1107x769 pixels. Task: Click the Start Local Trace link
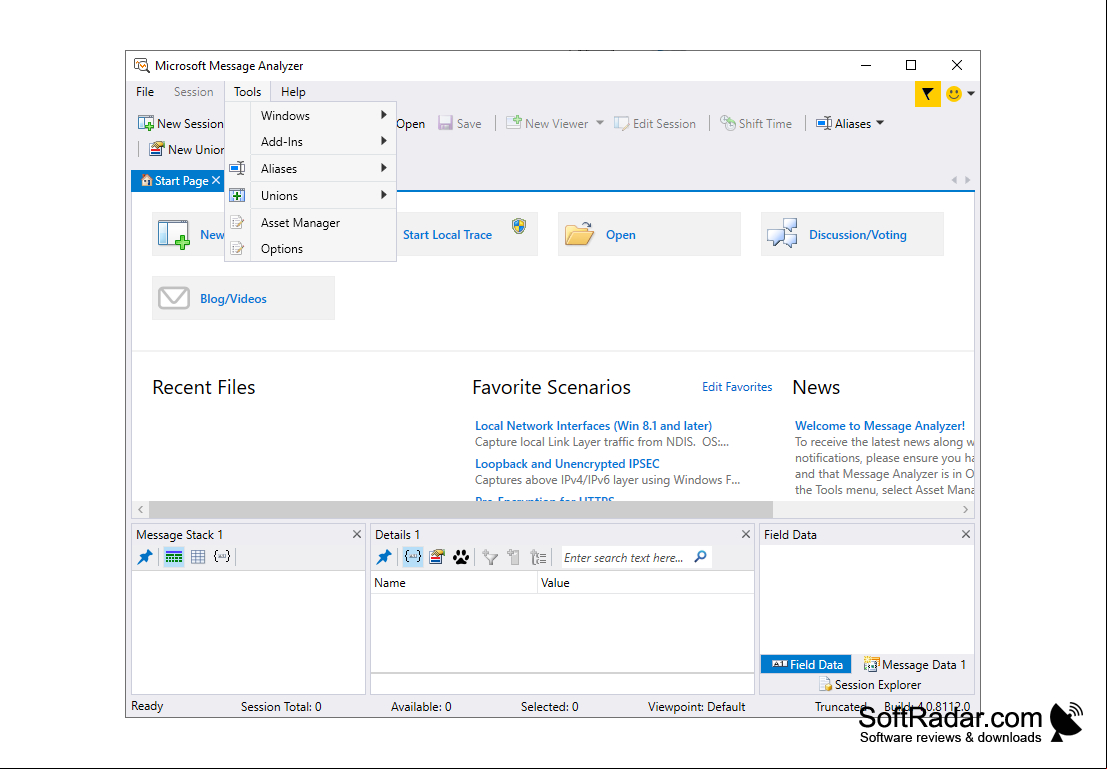448,234
